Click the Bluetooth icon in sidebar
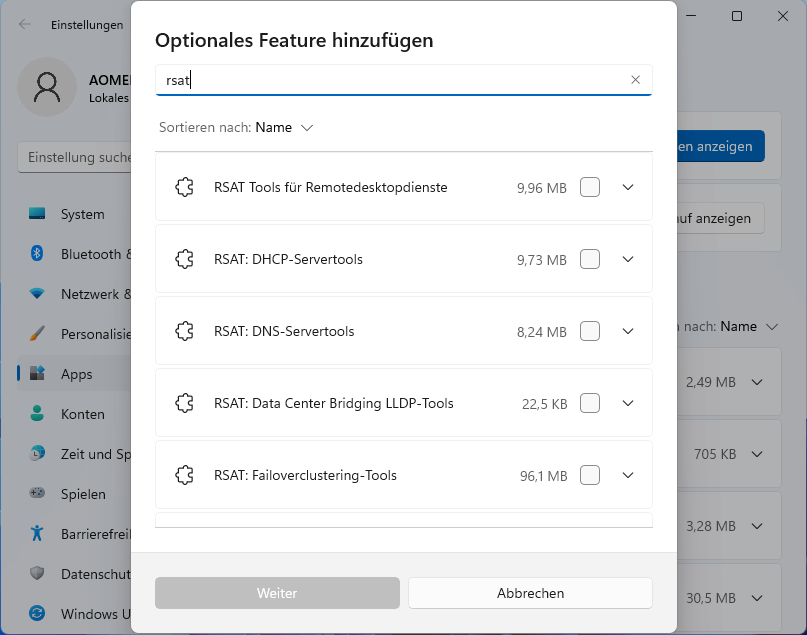807x635 pixels. (x=38, y=254)
